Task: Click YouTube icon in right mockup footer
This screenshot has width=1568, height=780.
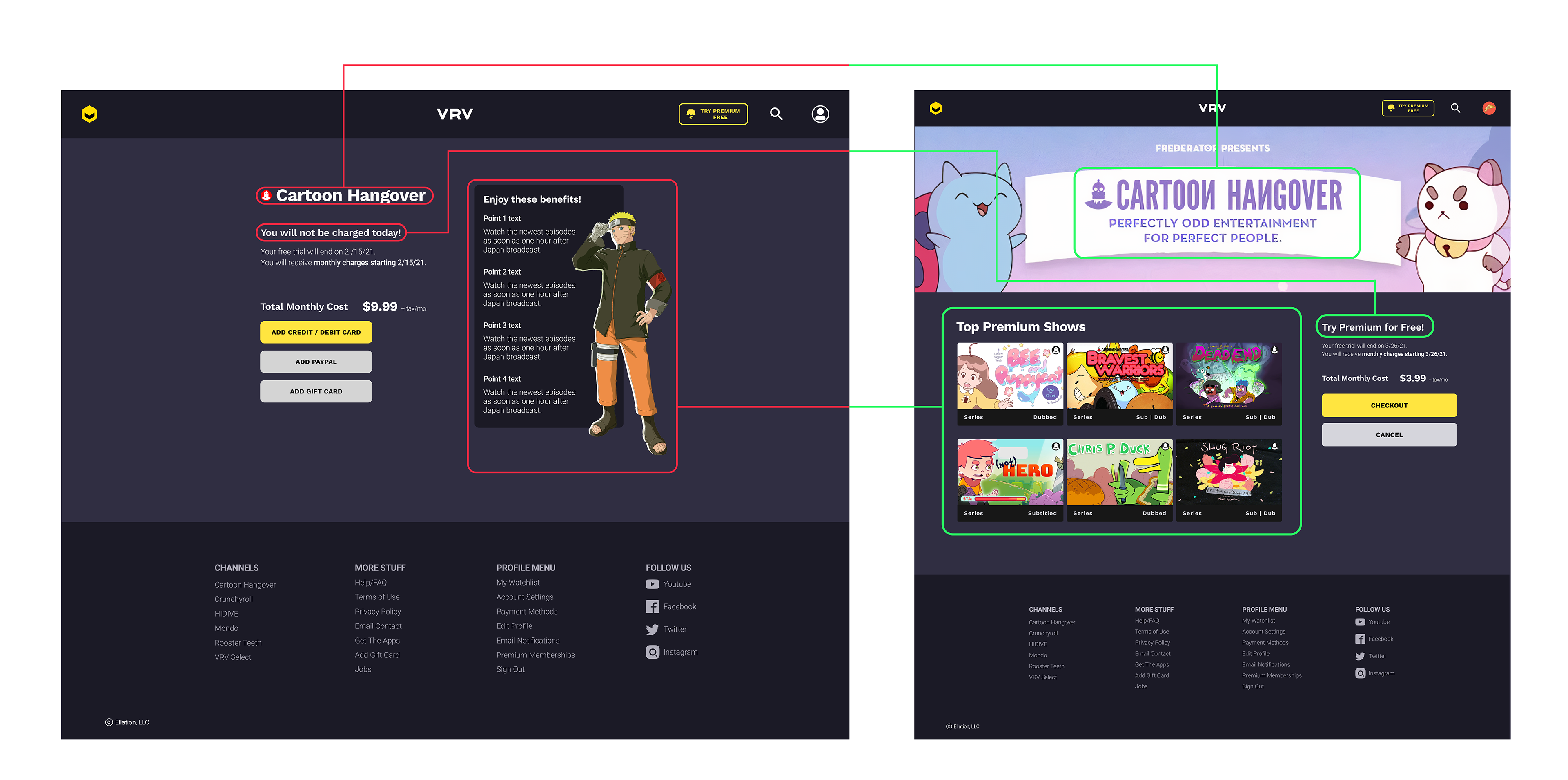Action: (1360, 622)
